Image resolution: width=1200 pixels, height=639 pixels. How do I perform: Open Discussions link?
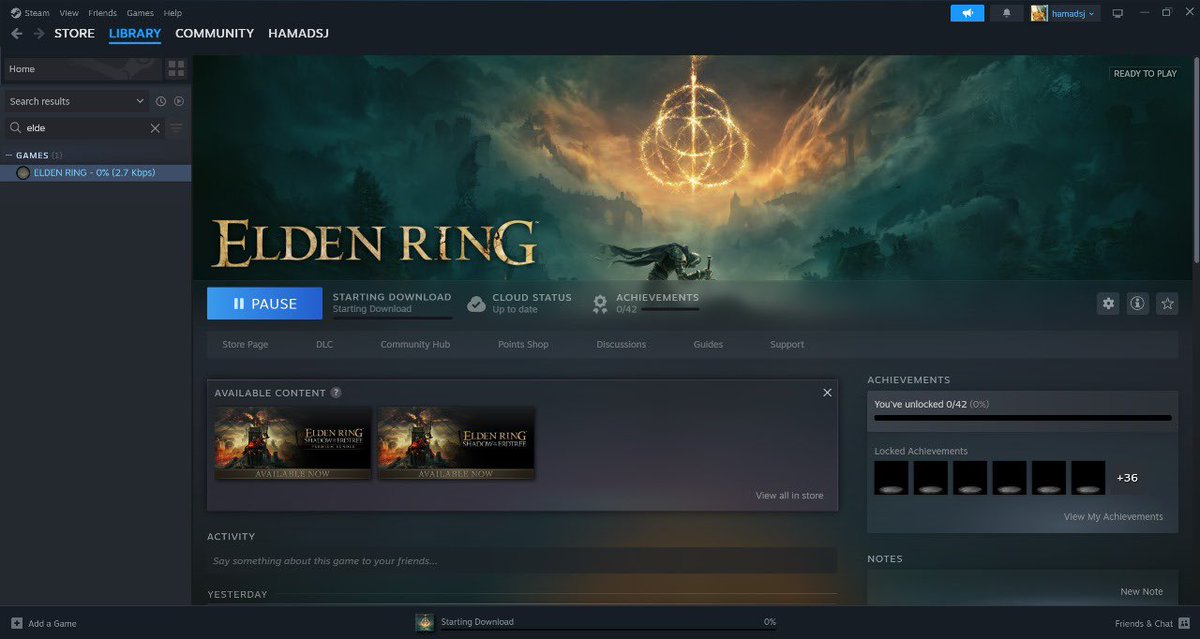(x=621, y=344)
